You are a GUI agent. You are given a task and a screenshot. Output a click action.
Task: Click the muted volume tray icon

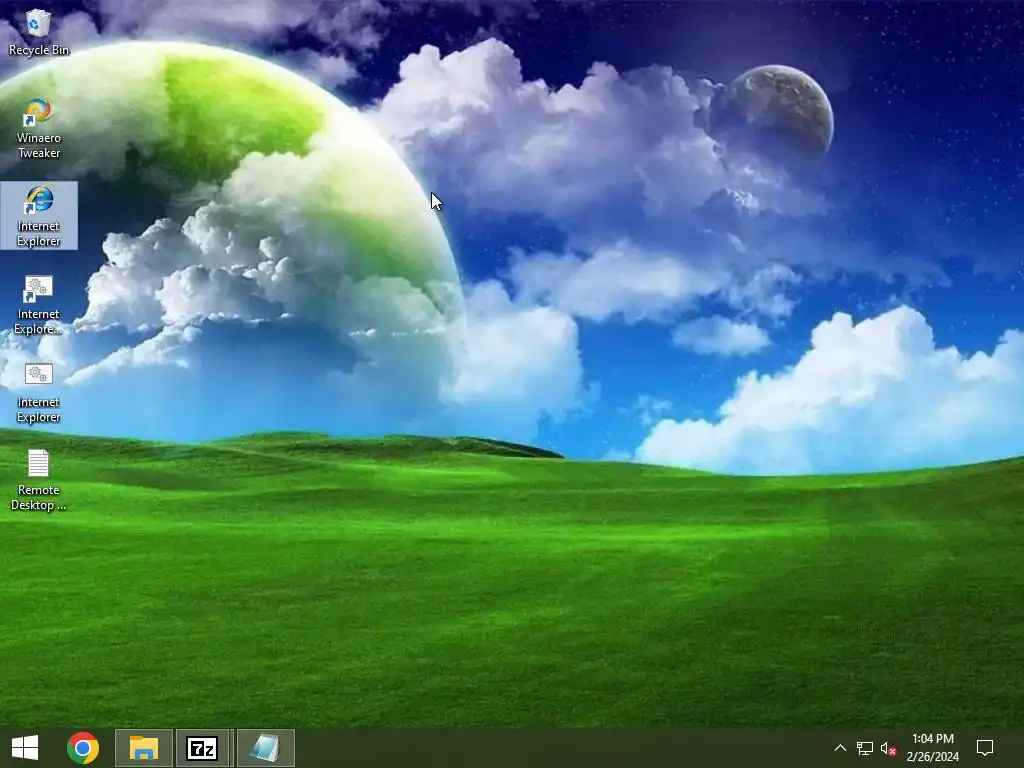[x=888, y=748]
